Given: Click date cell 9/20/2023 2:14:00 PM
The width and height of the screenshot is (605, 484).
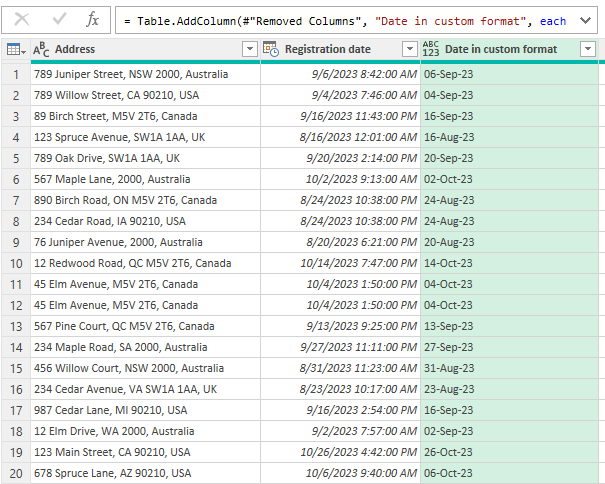Looking at the screenshot, I should click(x=341, y=158).
